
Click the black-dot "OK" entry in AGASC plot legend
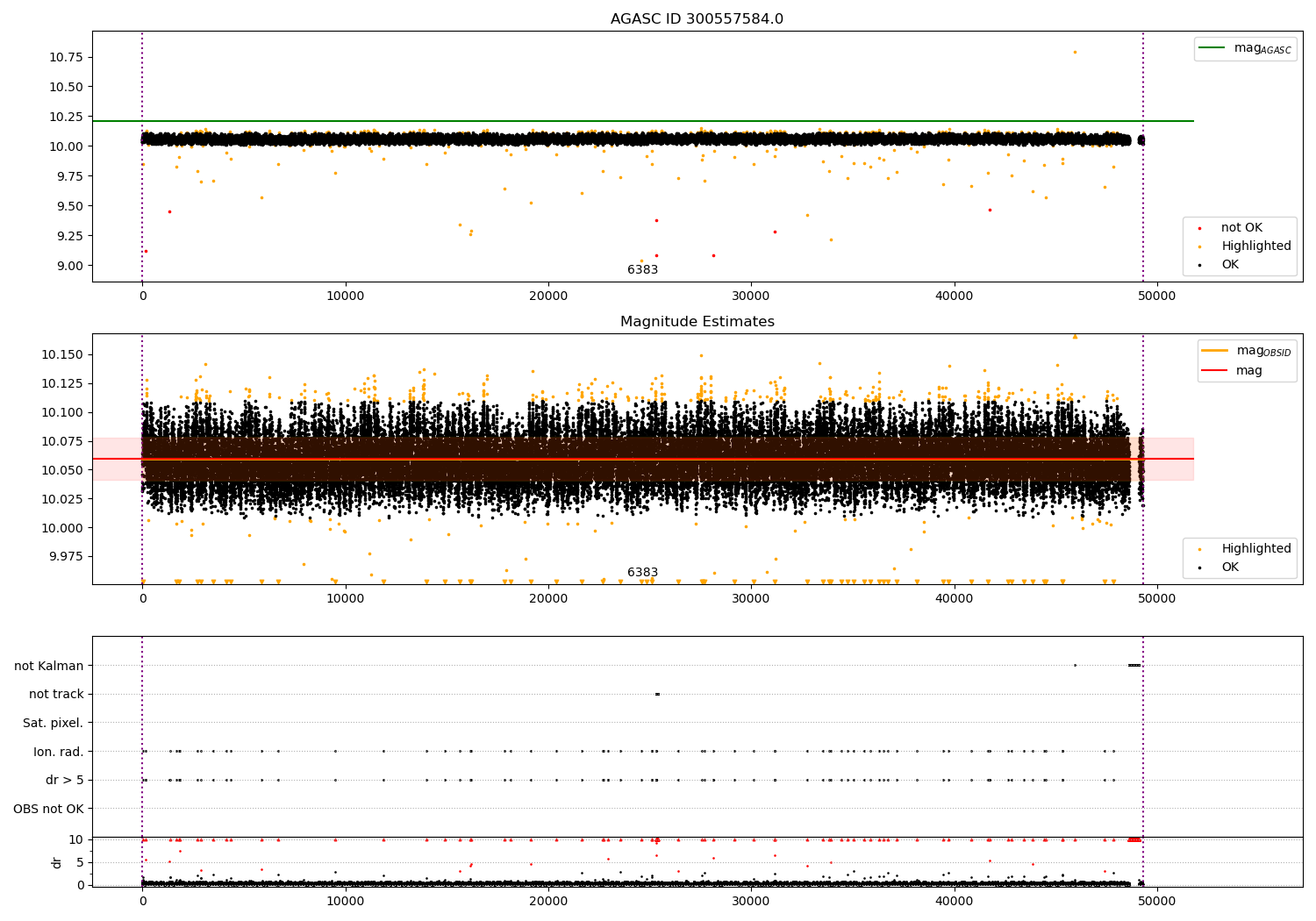click(1230, 265)
